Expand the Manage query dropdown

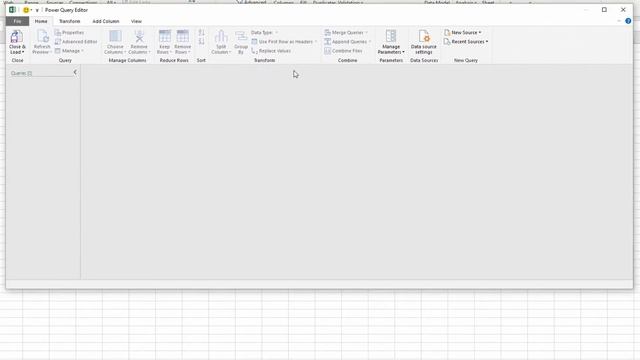[x=69, y=51]
